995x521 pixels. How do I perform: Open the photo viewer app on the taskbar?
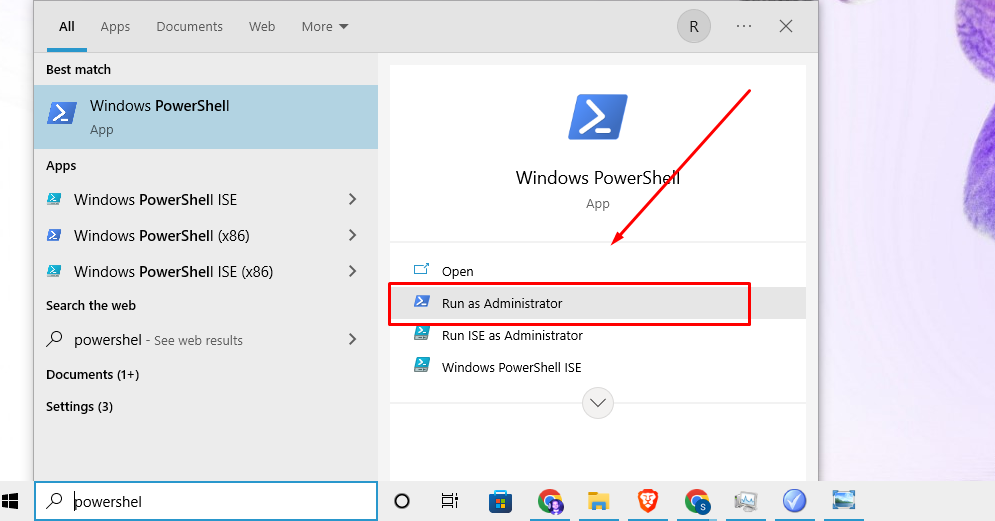pyautogui.click(x=844, y=500)
